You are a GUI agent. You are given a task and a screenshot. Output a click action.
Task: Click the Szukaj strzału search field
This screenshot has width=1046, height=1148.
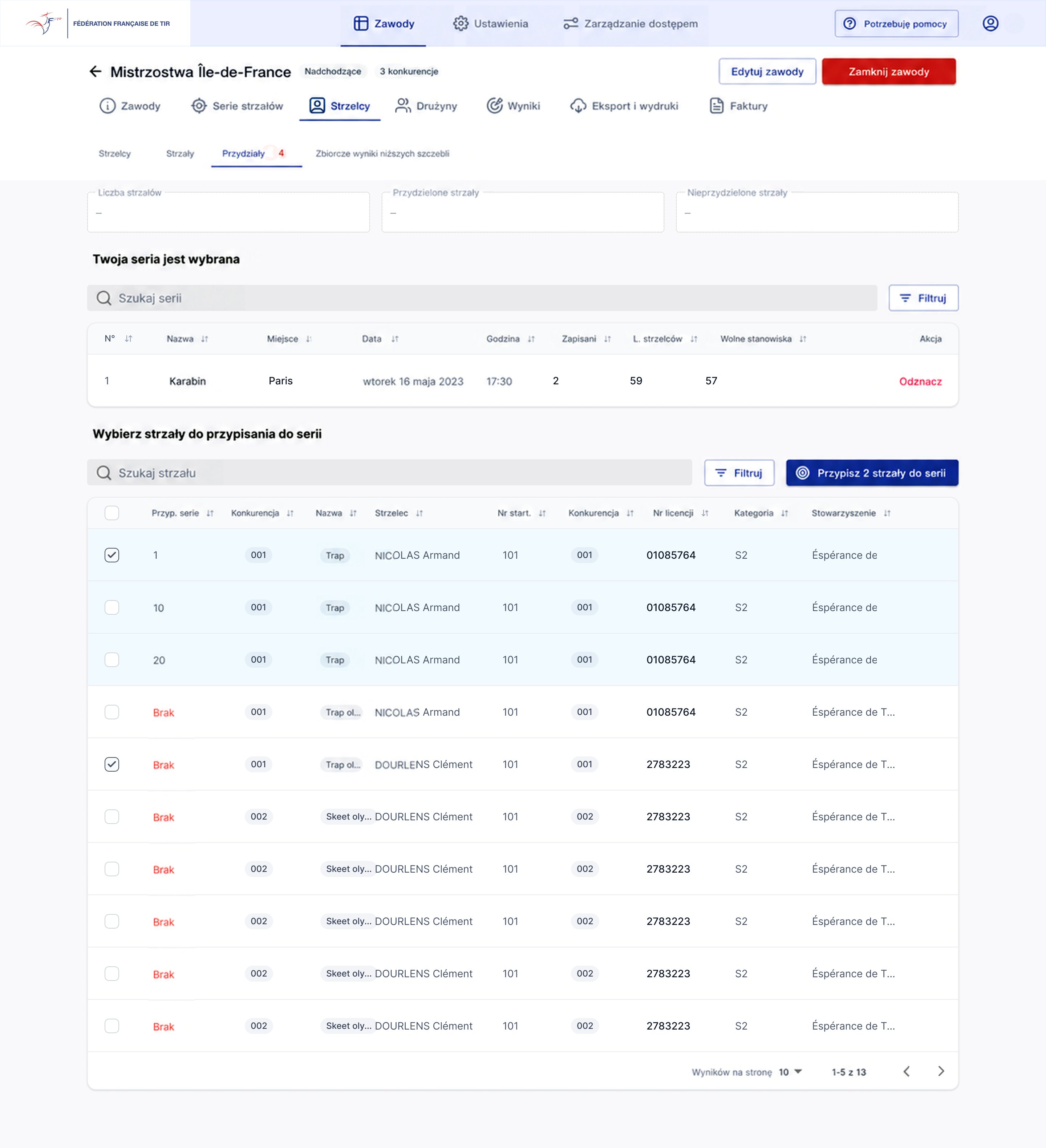389,473
